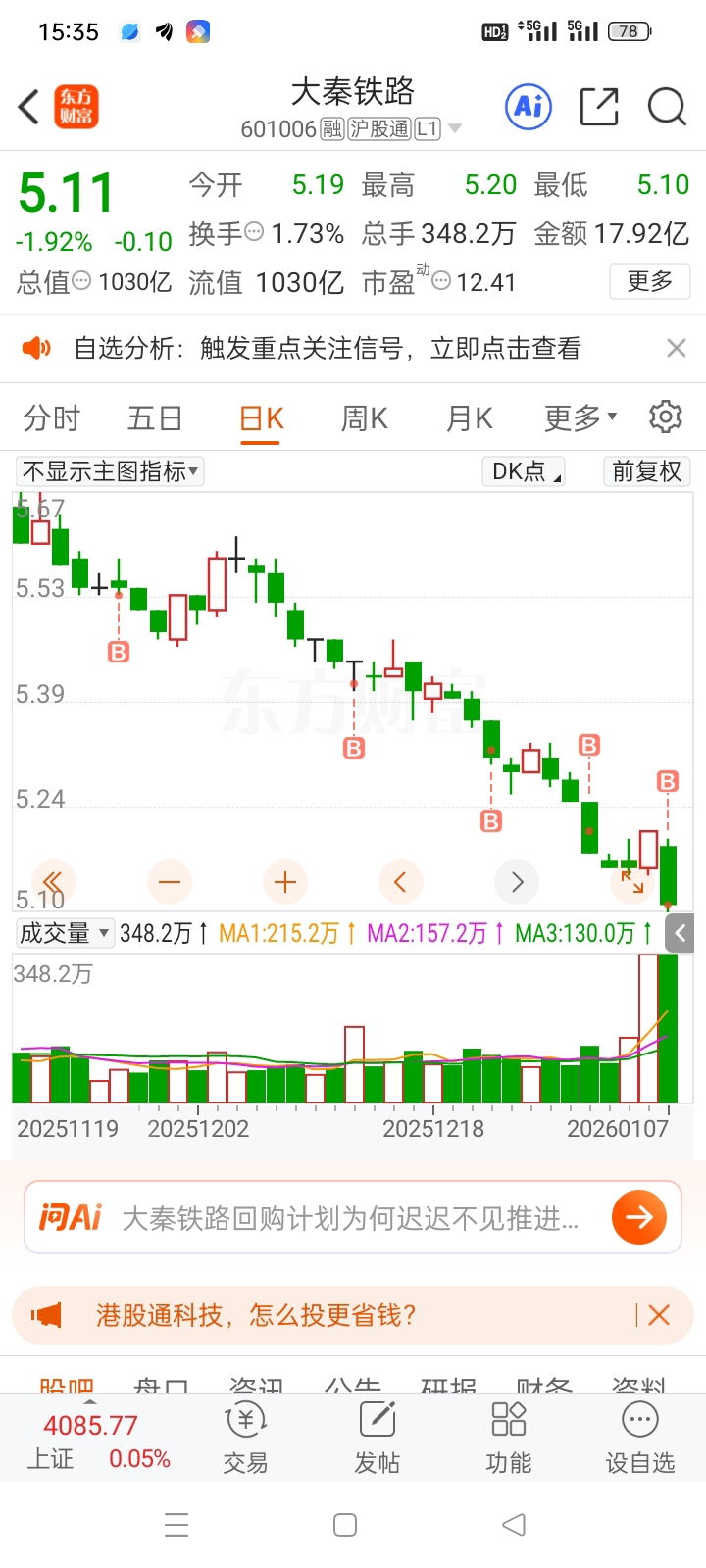The height and width of the screenshot is (1568, 706).
Task: Tap 总值 info icon
Action: [x=81, y=281]
